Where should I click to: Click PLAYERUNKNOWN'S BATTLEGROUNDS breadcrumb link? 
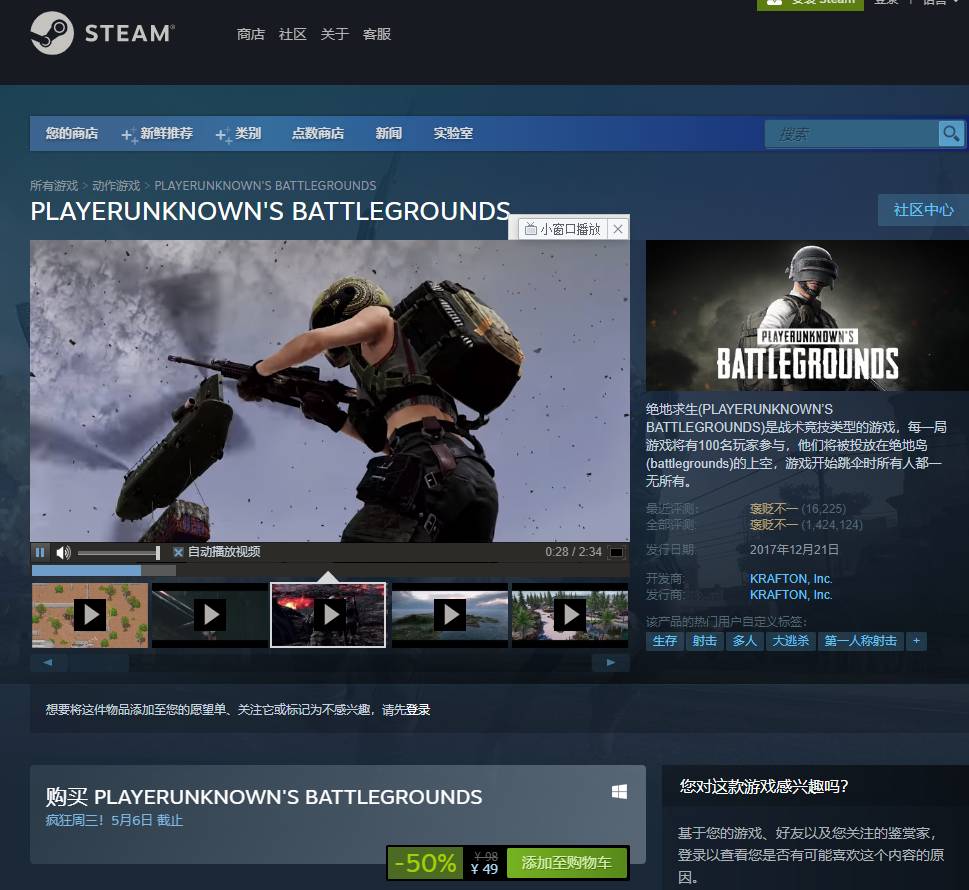265,185
